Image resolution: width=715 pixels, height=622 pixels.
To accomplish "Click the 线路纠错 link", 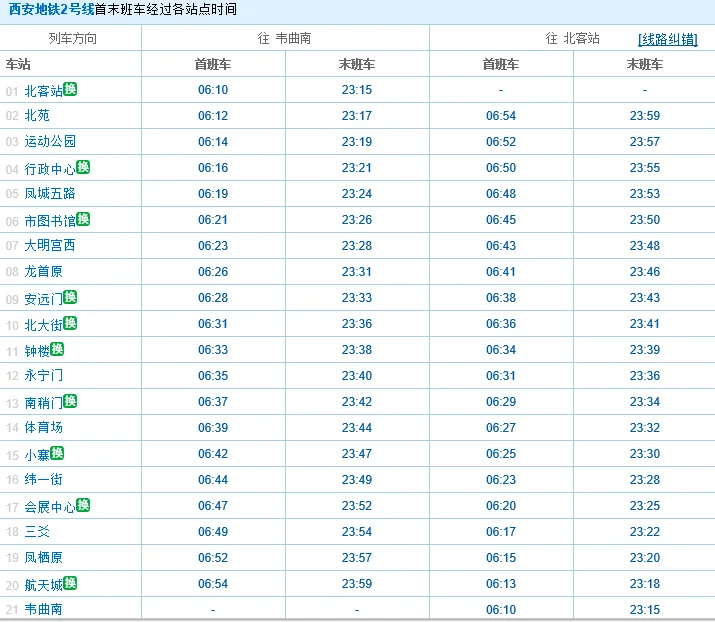I will 668,40.
